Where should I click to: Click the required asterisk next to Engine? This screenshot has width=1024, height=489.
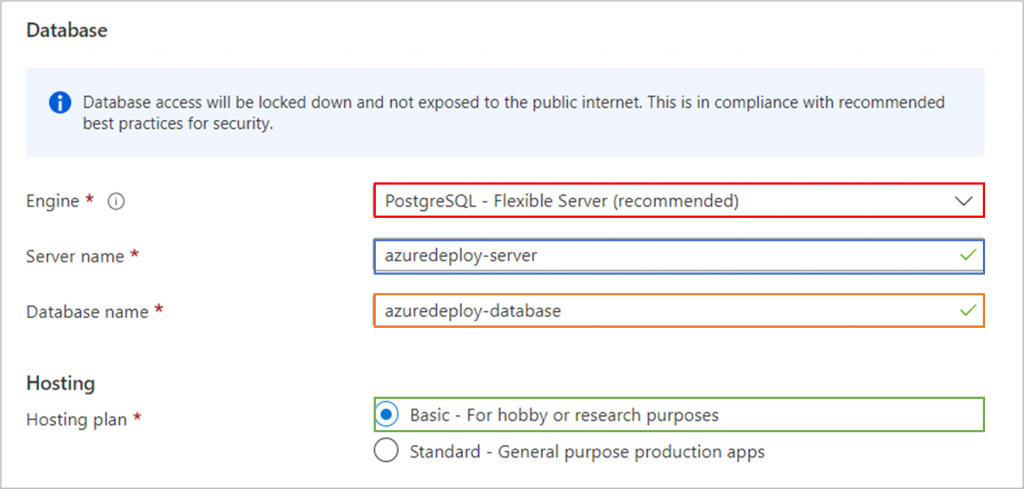pyautogui.click(x=90, y=200)
